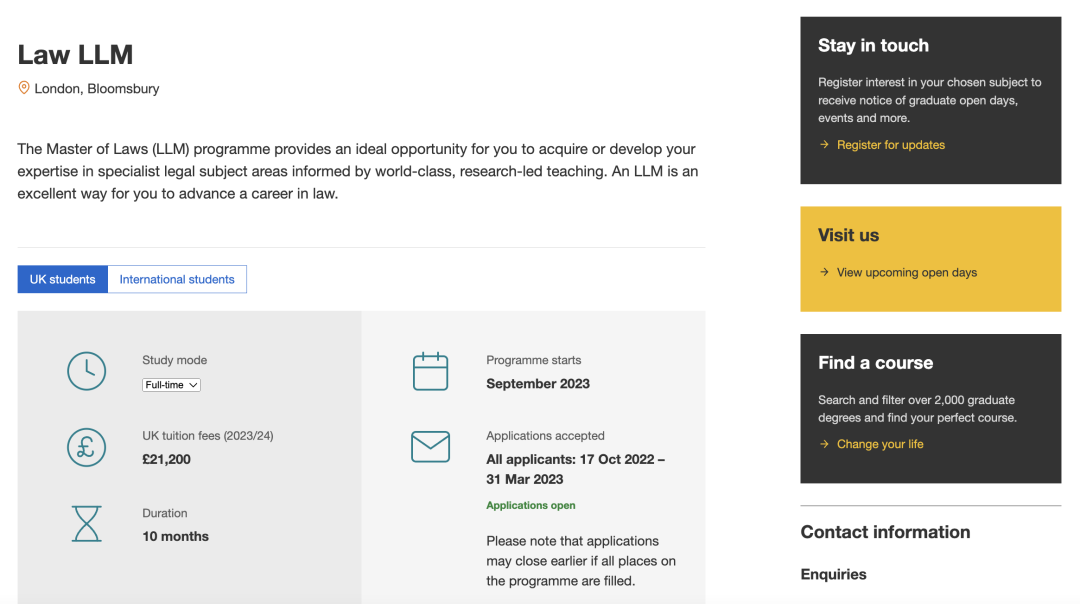Click the location pin icon beside London, Bloomsbury
The height and width of the screenshot is (604, 1080).
coord(24,88)
